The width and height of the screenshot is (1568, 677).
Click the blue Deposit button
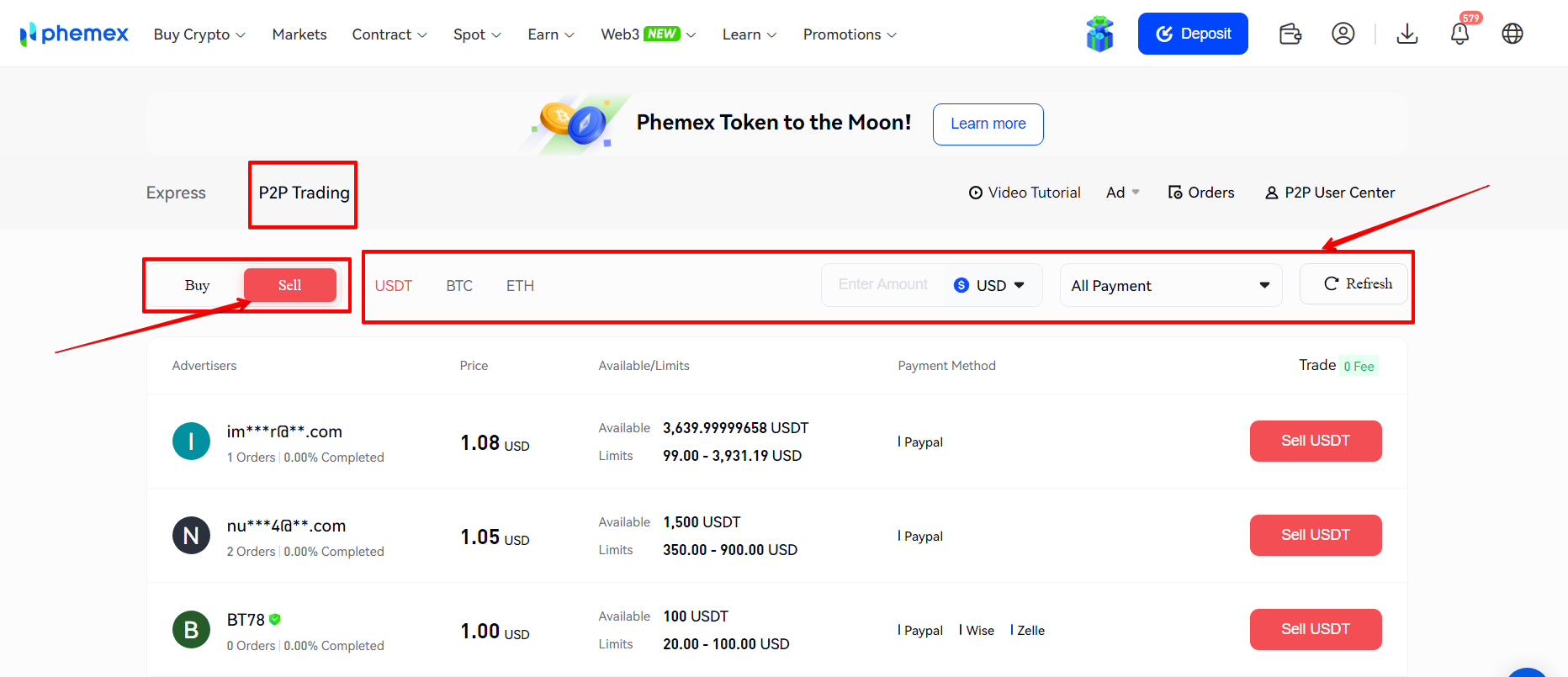tap(1193, 34)
